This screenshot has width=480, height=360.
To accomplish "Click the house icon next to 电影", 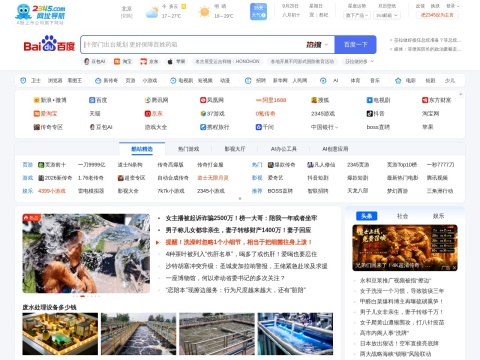I will pos(398,81).
